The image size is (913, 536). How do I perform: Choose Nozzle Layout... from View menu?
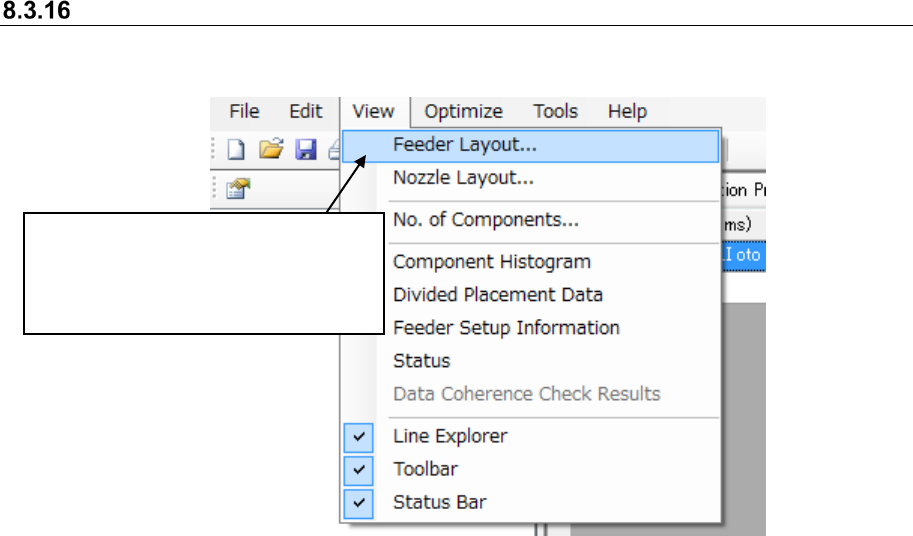pyautogui.click(x=463, y=179)
